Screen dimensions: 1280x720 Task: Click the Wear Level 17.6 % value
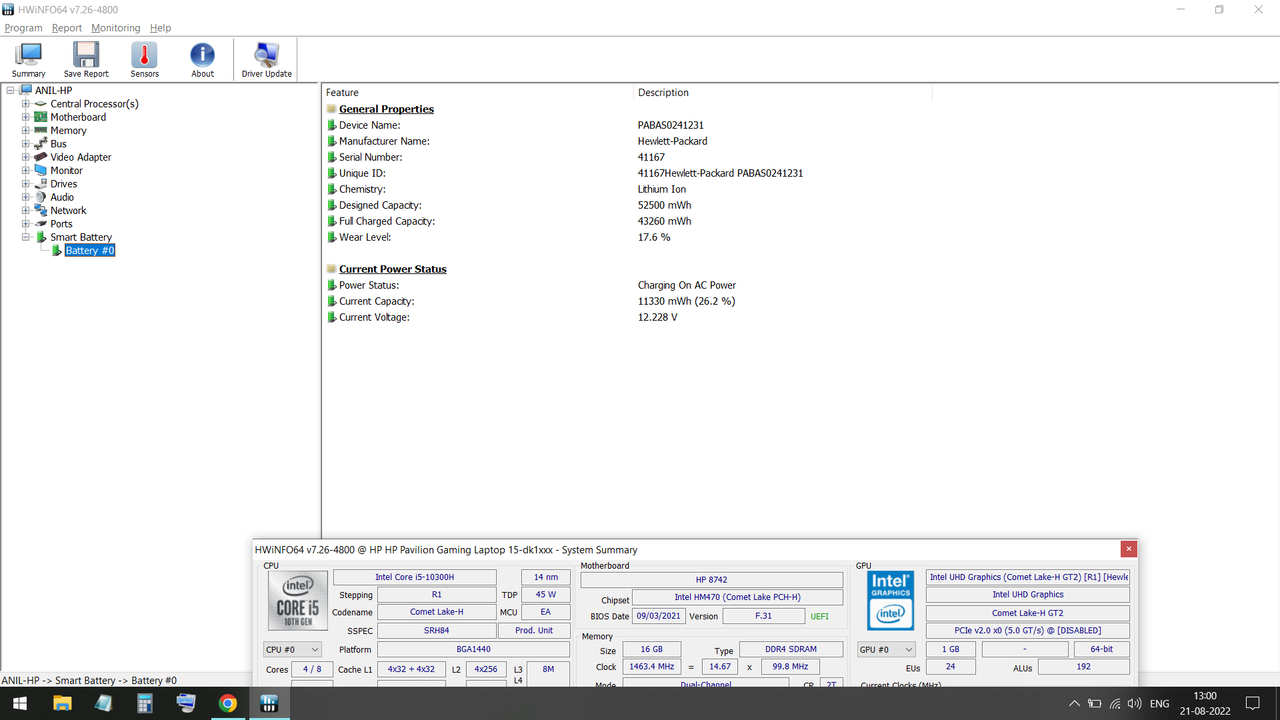pyautogui.click(x=654, y=237)
